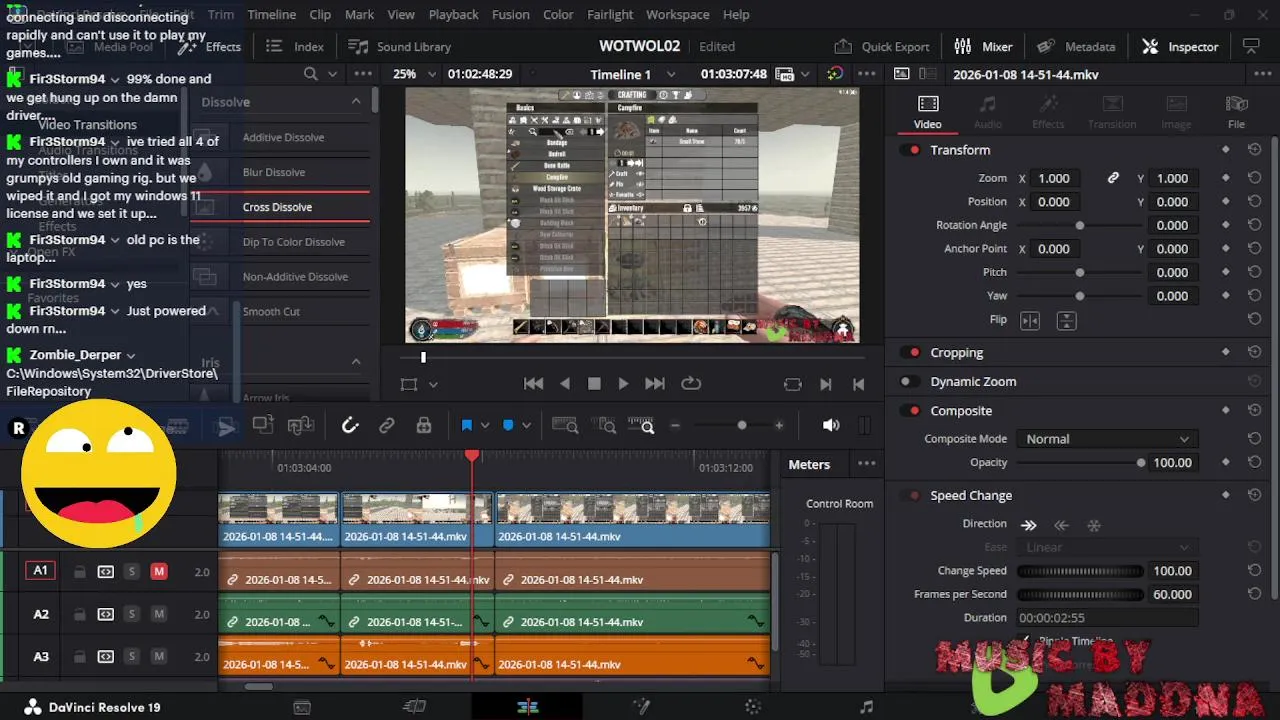Open the Metadata panel button
The image size is (1280, 720).
click(x=1076, y=46)
